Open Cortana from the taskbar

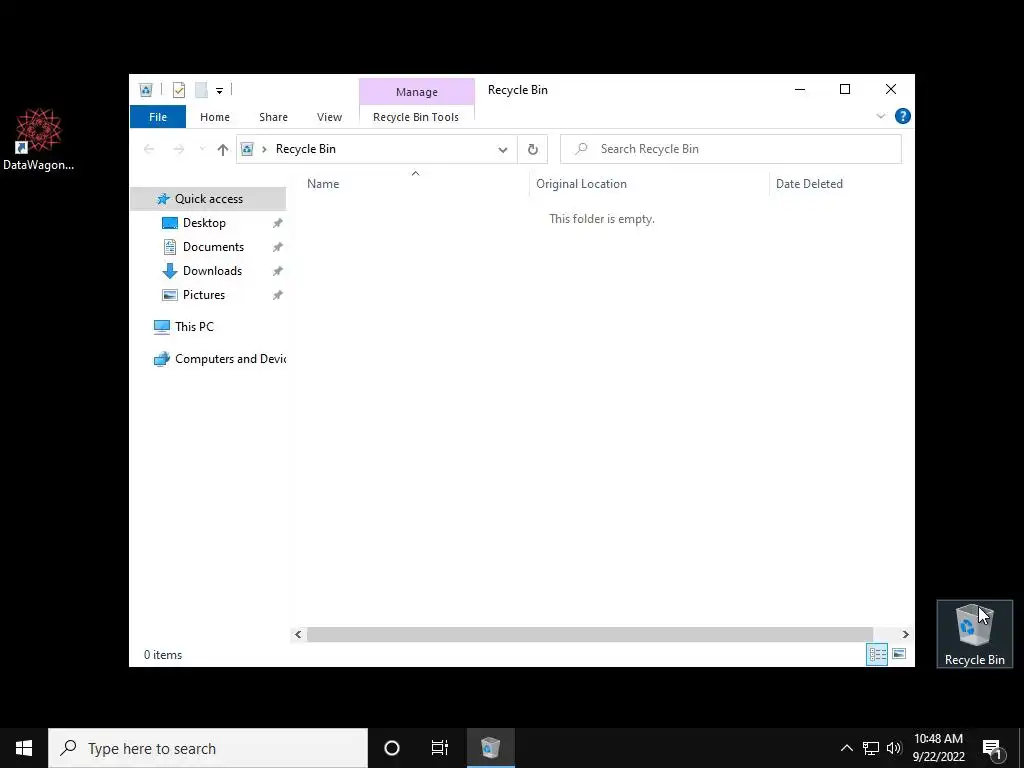tap(392, 748)
